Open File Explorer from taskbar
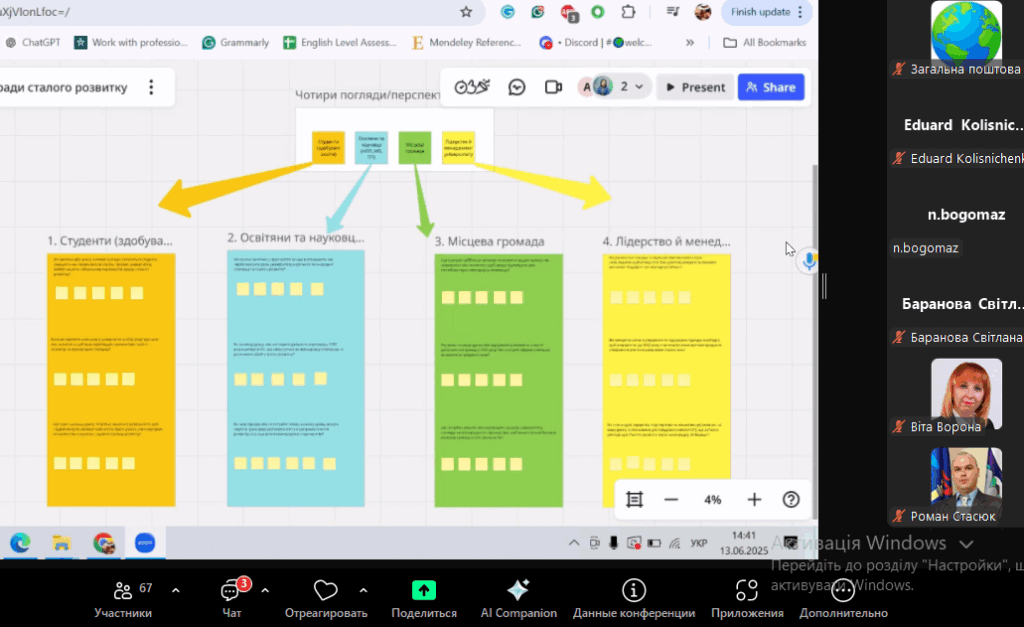 tap(61, 543)
